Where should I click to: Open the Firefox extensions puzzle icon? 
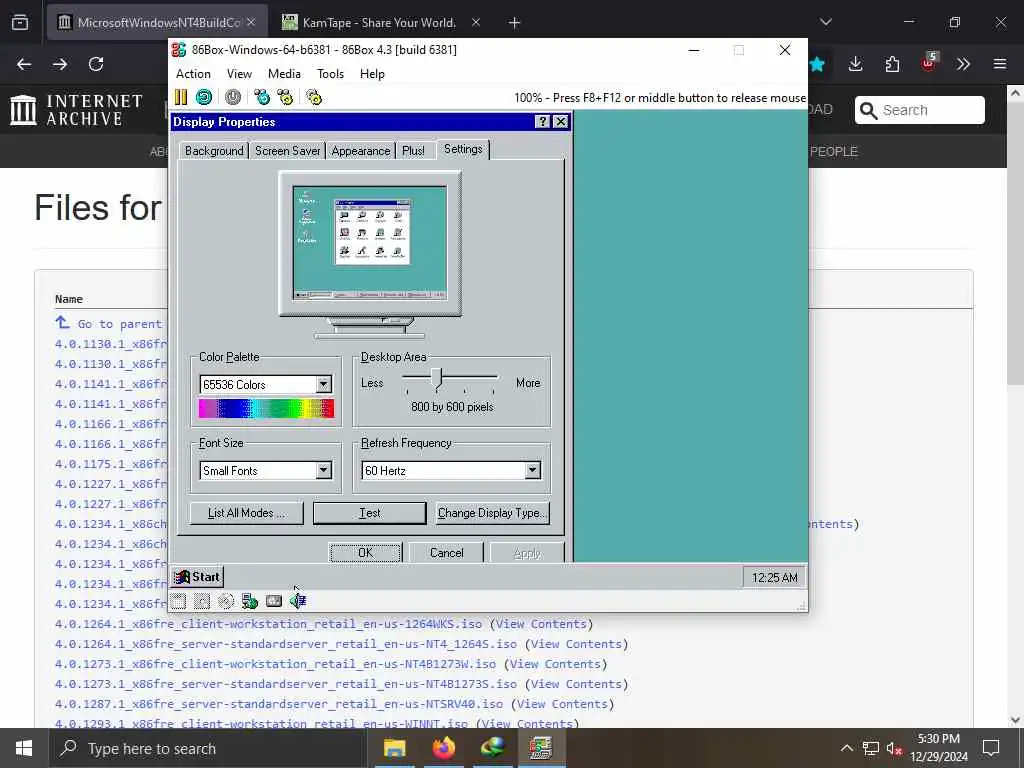click(x=892, y=64)
